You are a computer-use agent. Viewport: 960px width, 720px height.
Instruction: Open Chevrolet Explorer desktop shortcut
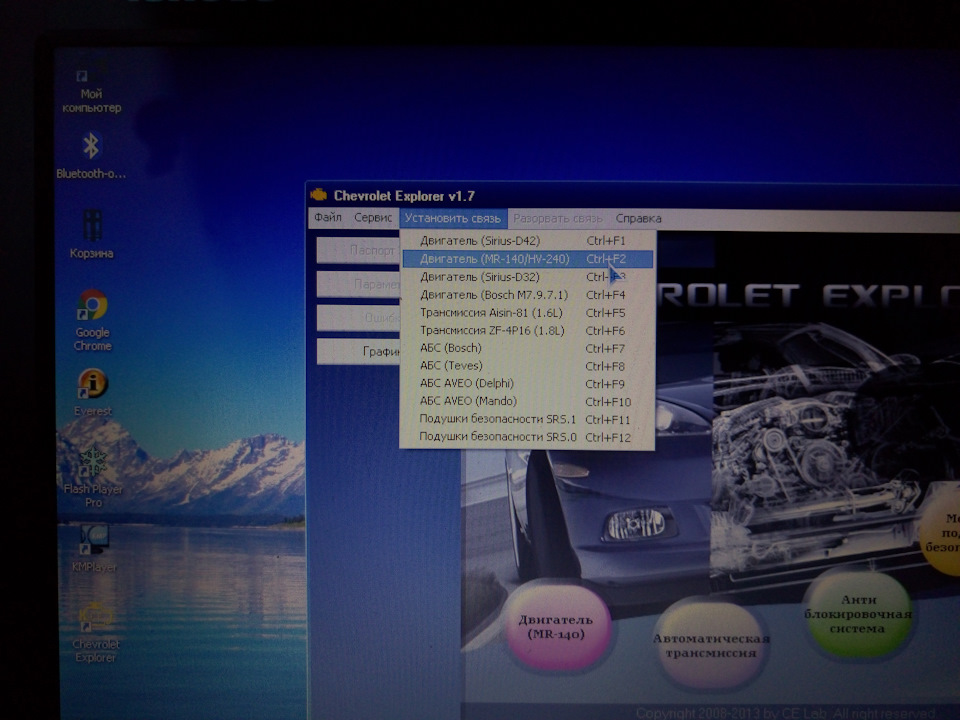click(x=95, y=632)
